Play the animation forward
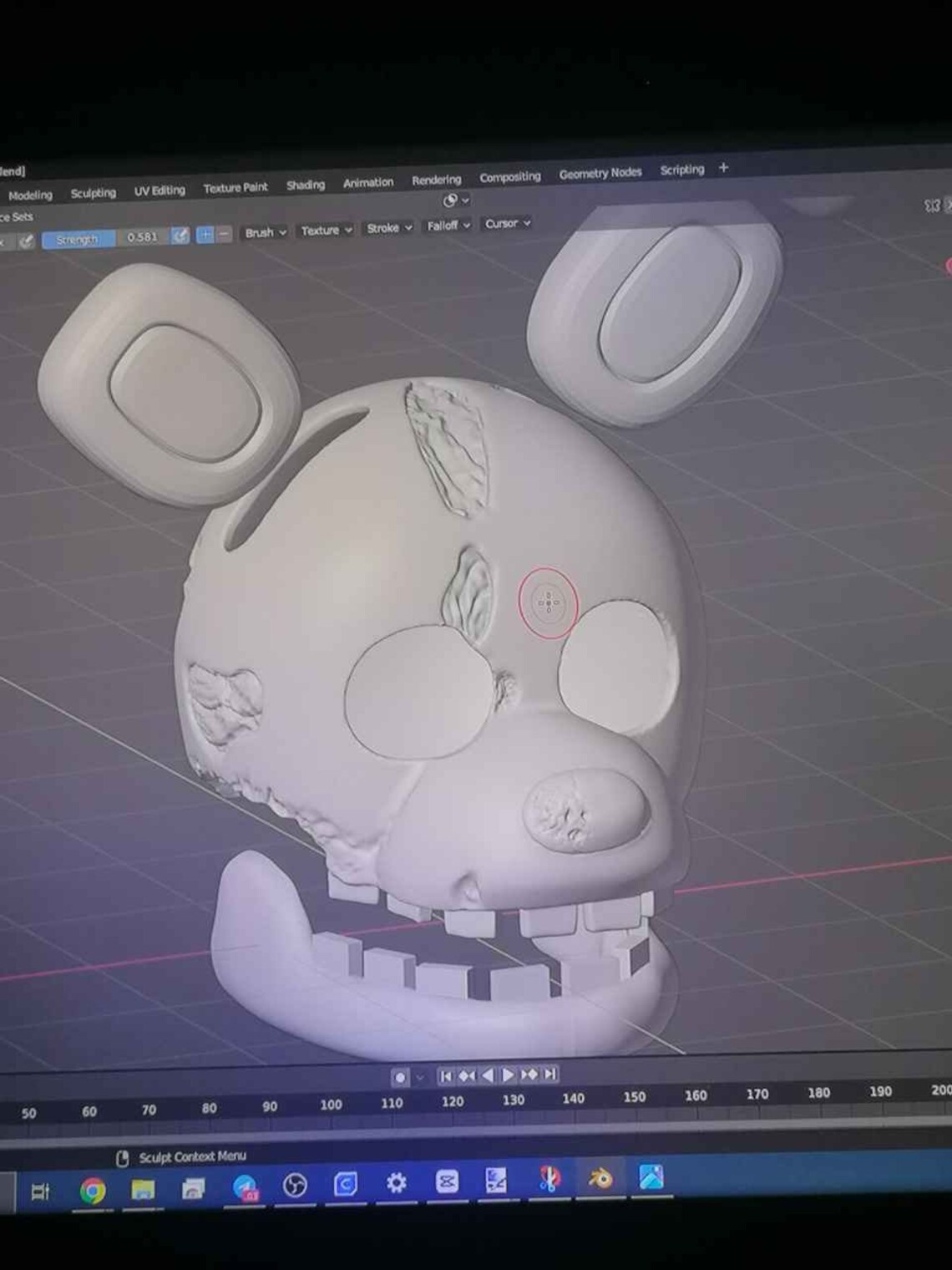The image size is (952, 1270). 508,1074
